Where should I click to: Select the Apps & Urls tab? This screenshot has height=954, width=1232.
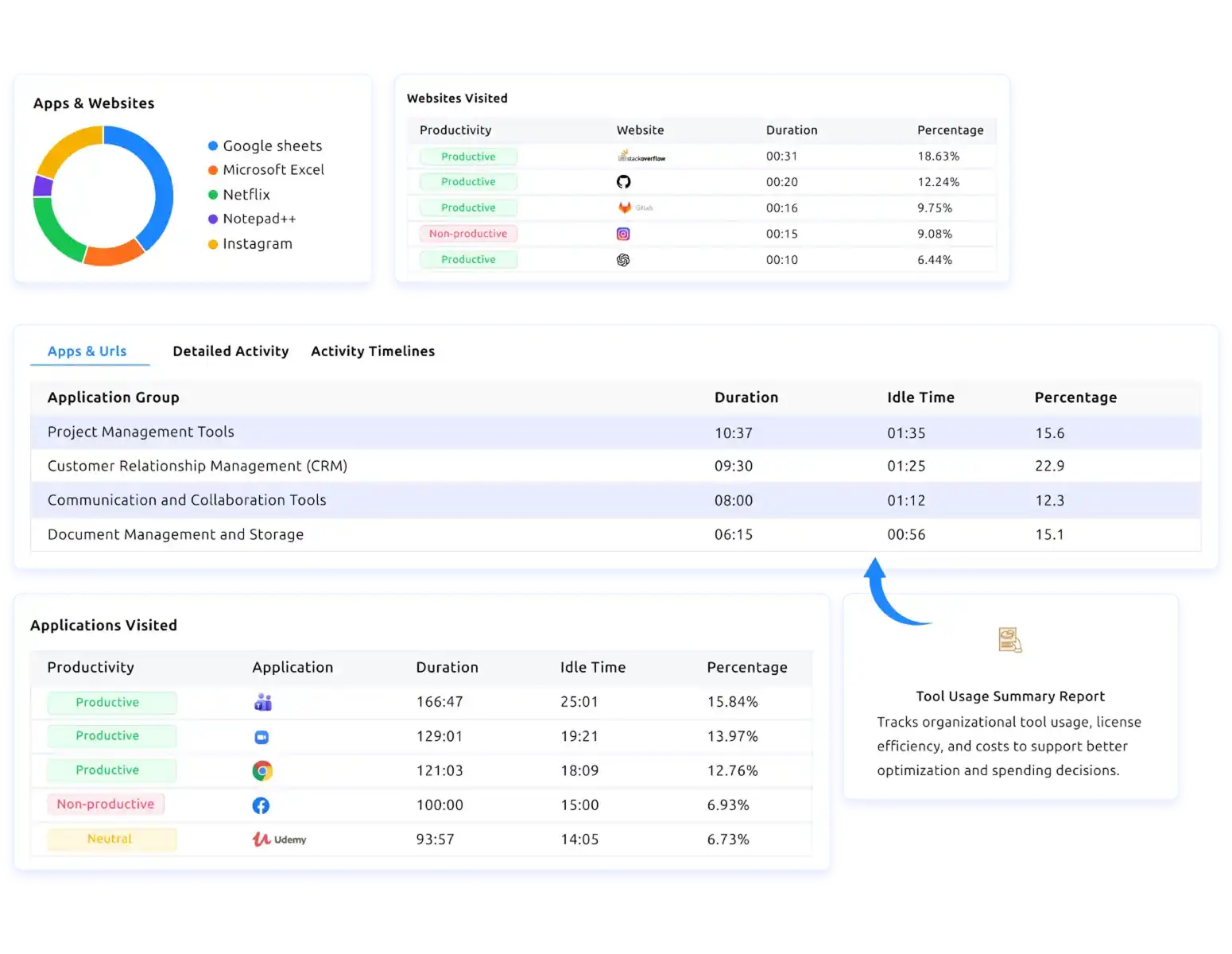(87, 351)
